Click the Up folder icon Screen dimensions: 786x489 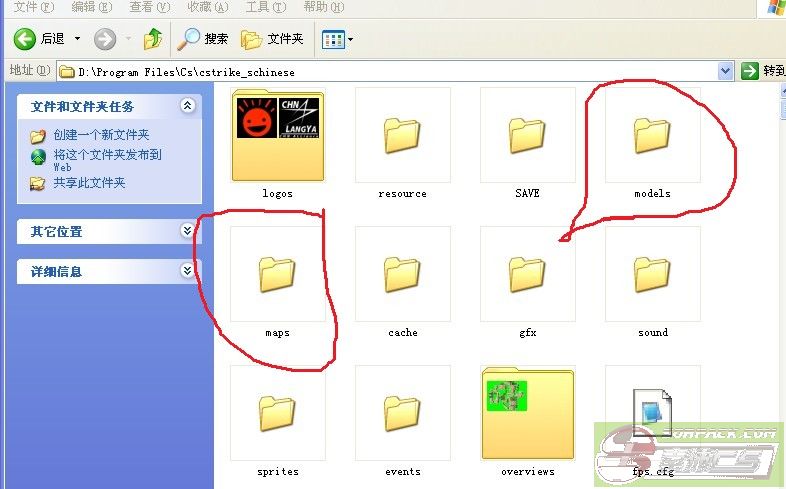153,39
